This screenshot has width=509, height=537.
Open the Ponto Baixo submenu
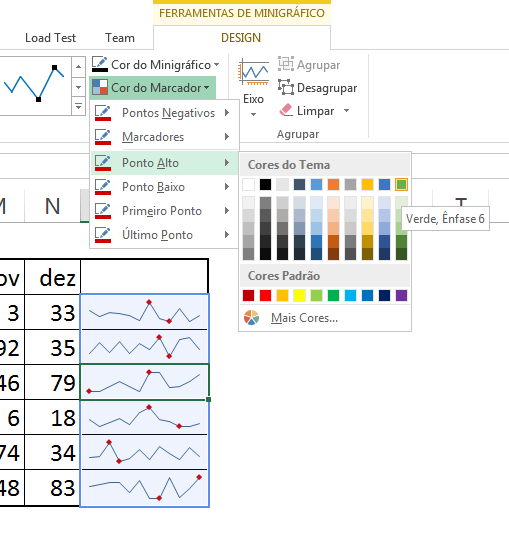tap(164, 187)
